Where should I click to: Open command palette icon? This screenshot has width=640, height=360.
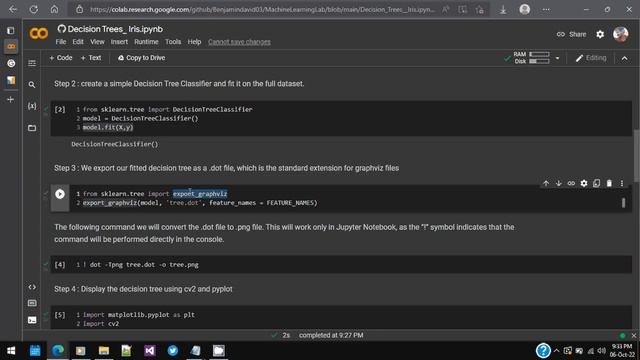tap(32, 303)
